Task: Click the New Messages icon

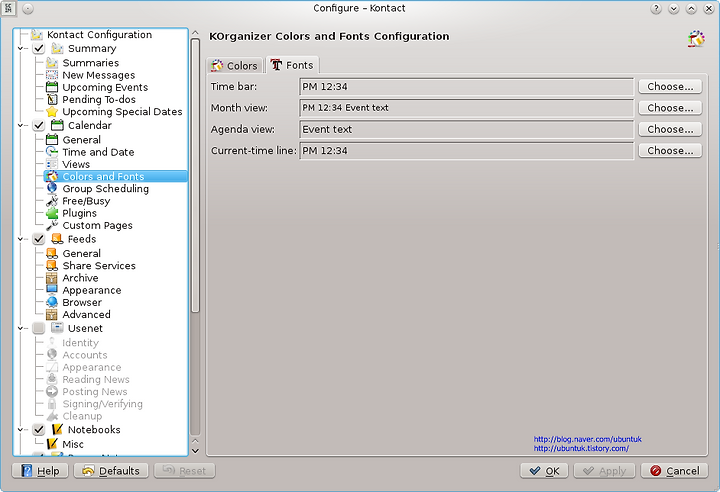Action: point(52,75)
